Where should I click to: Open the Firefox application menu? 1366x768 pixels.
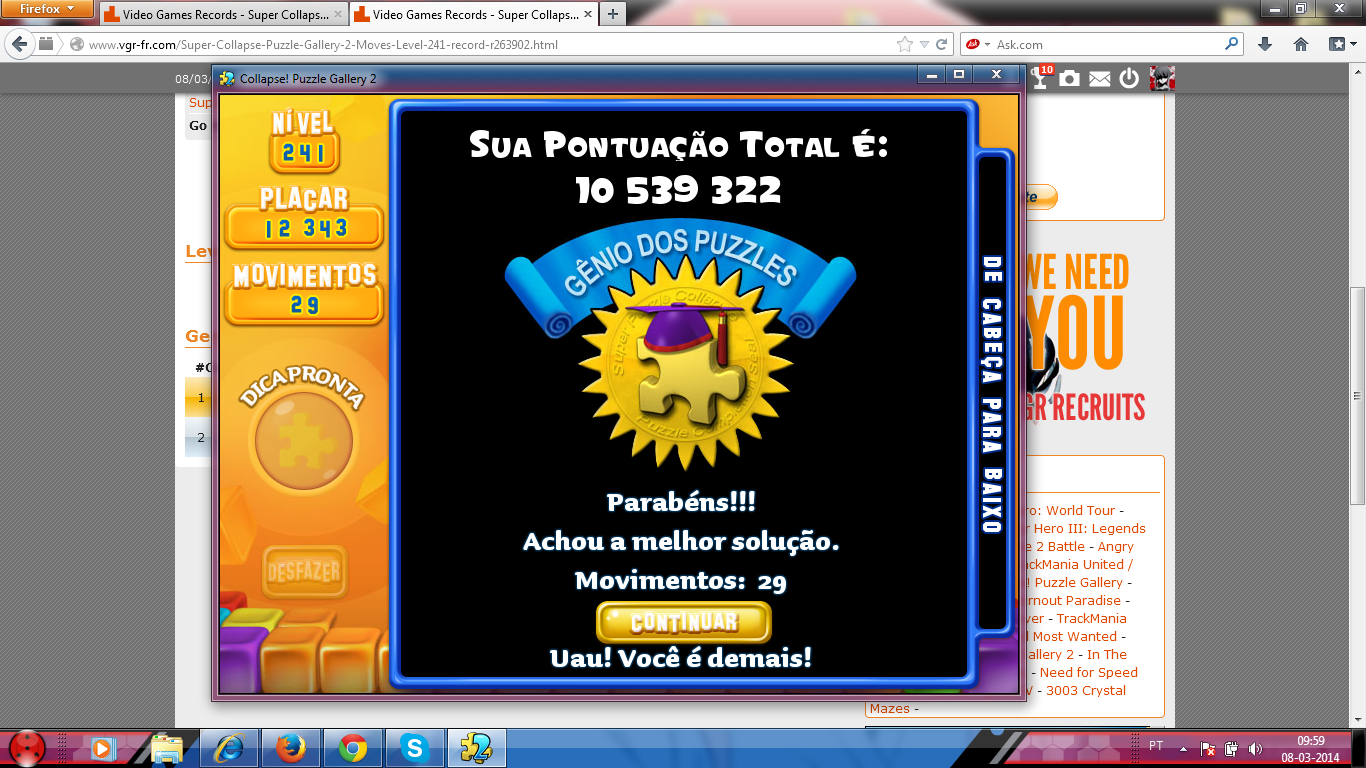(47, 9)
